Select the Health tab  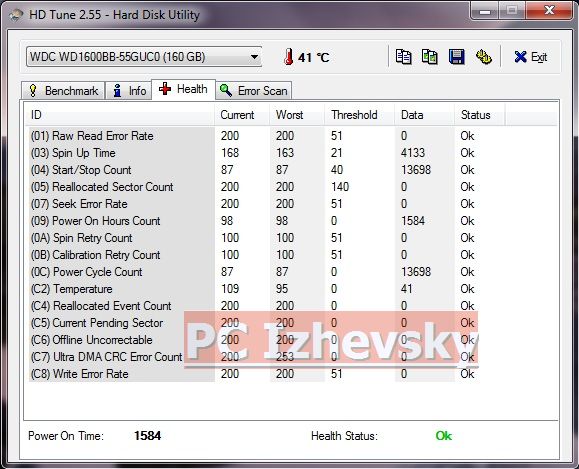coord(184,89)
